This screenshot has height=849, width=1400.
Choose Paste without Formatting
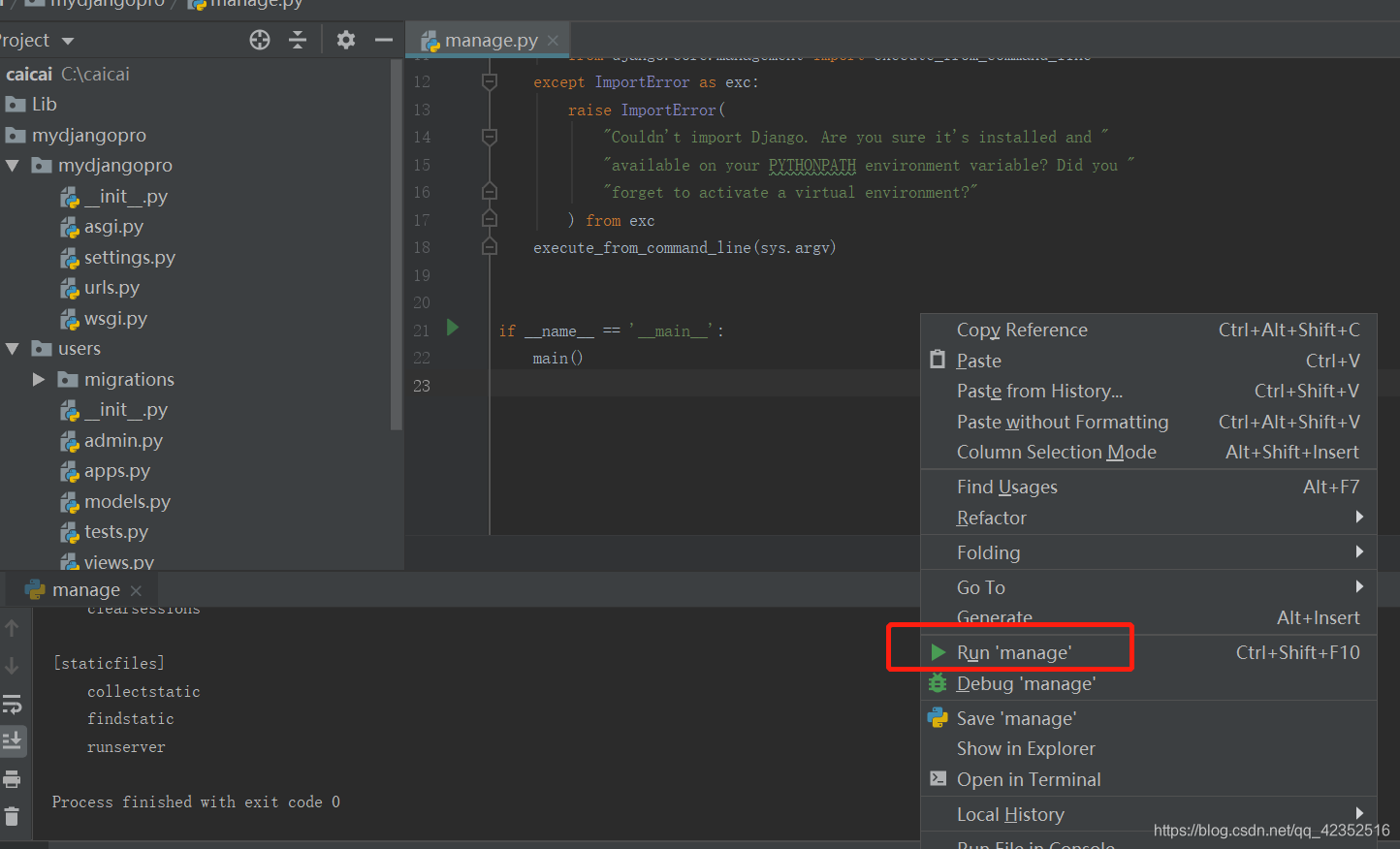click(1149, 422)
